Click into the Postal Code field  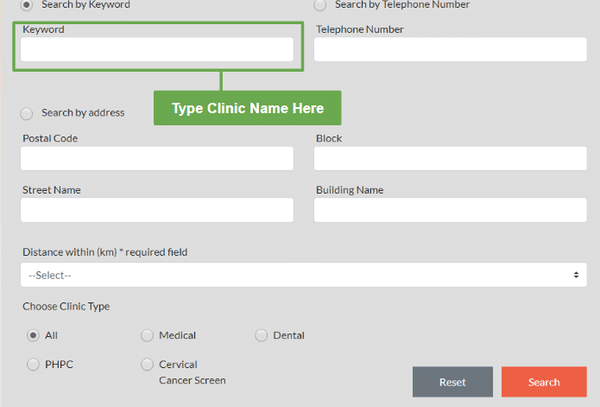(157, 158)
